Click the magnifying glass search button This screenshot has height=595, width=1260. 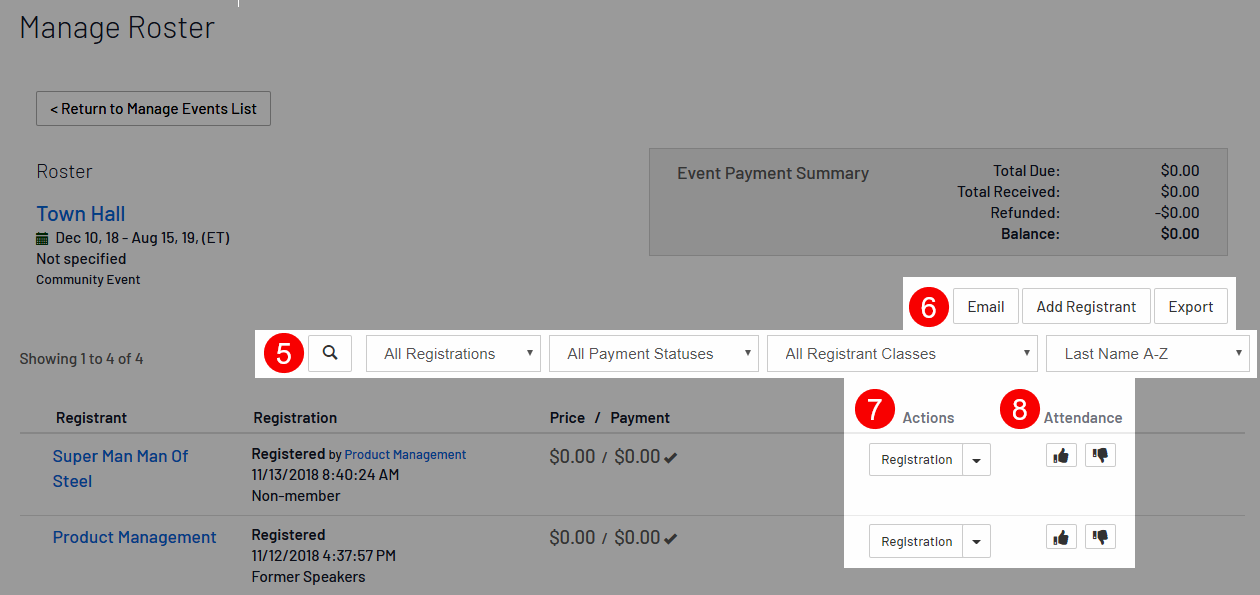click(x=330, y=353)
